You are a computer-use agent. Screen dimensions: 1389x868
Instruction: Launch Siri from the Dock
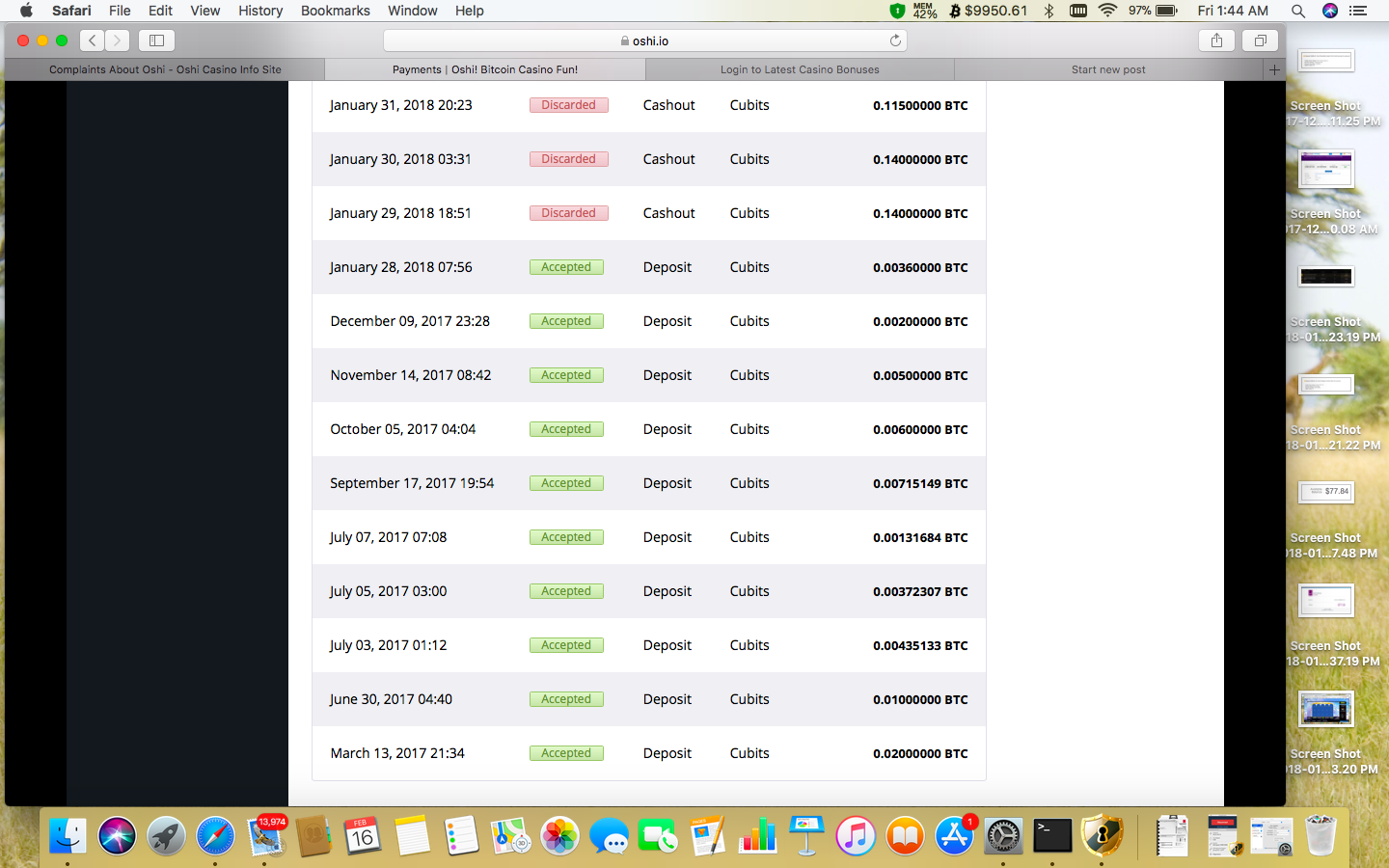click(117, 835)
